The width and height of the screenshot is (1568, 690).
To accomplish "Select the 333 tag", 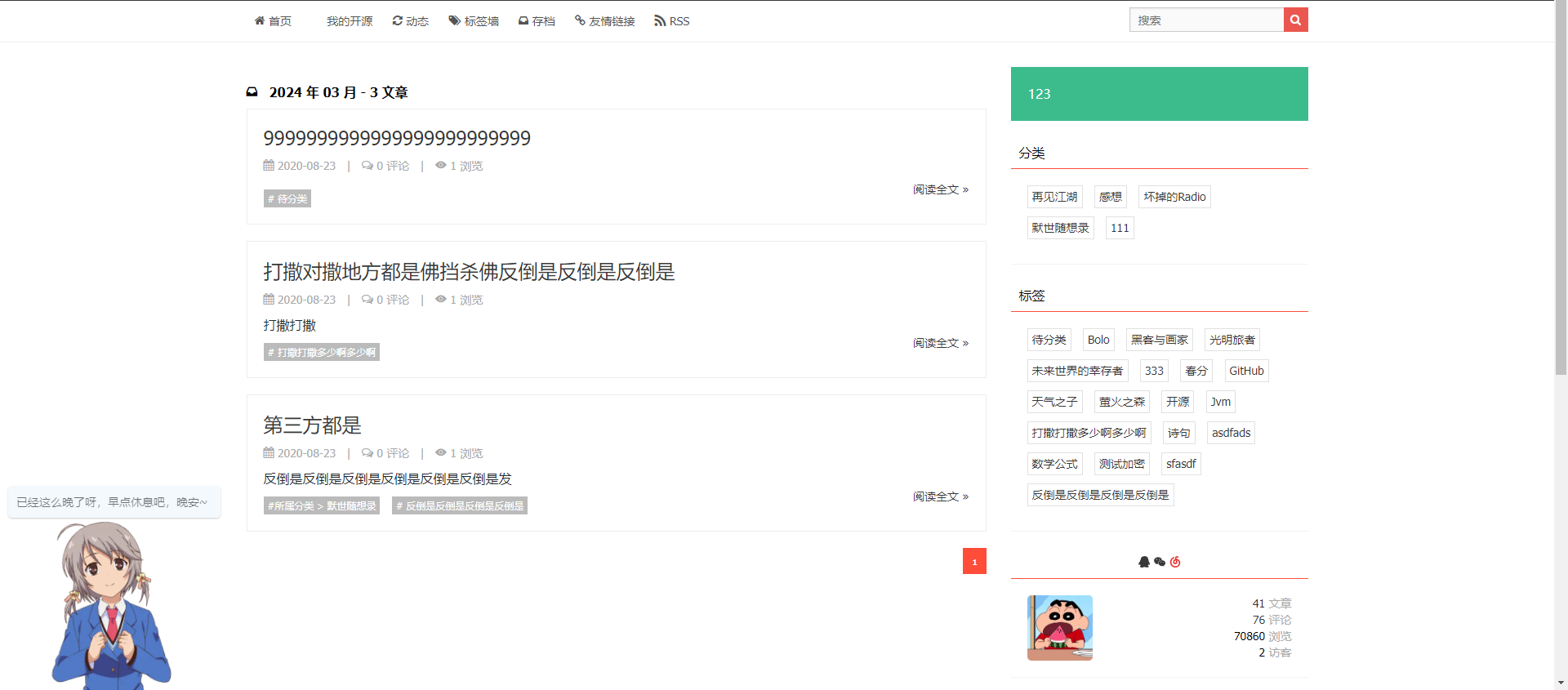I will coord(1154,371).
